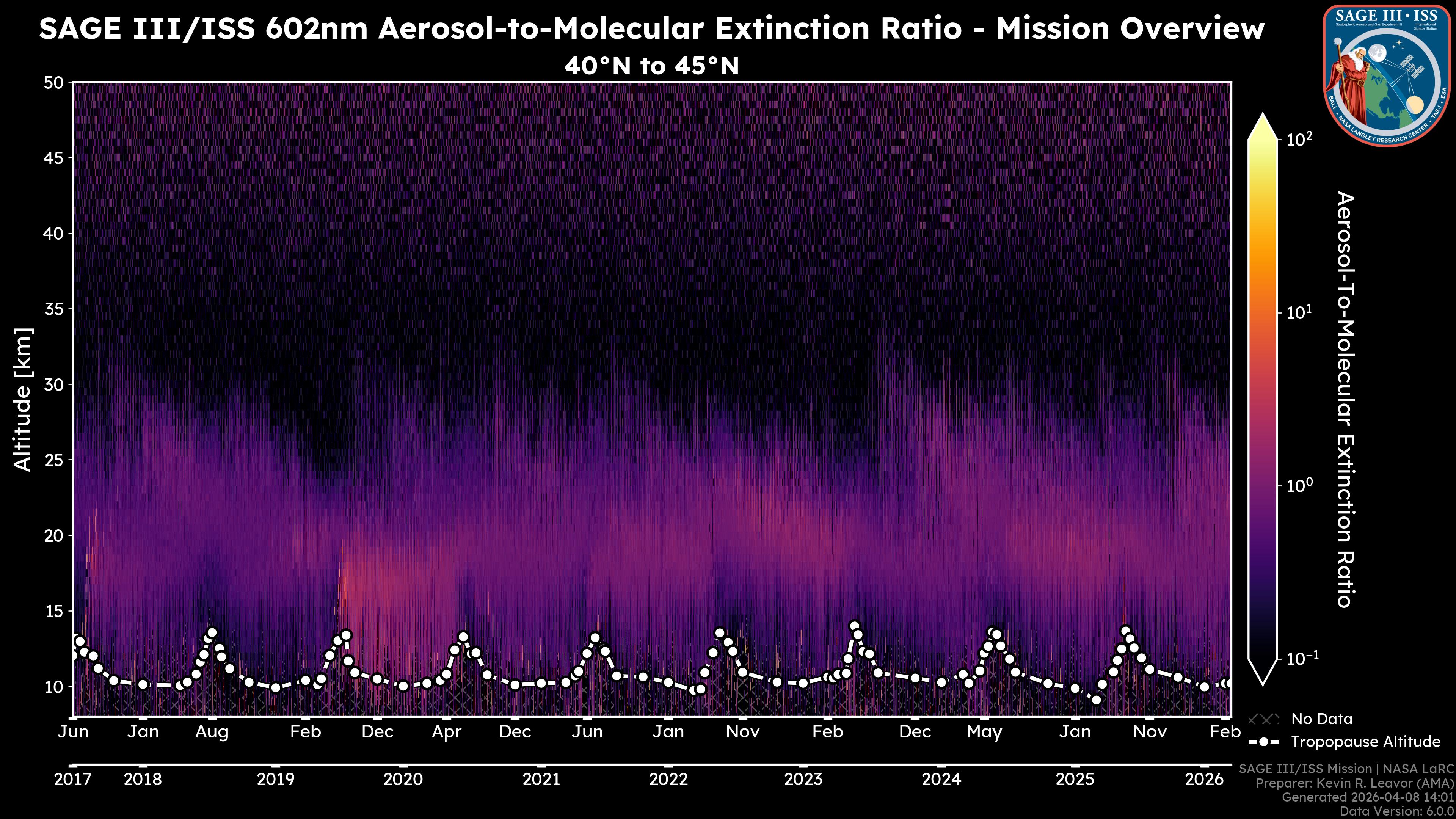This screenshot has width=1456, height=819.
Task: Click the 50 altitude axis label
Action: (54, 83)
